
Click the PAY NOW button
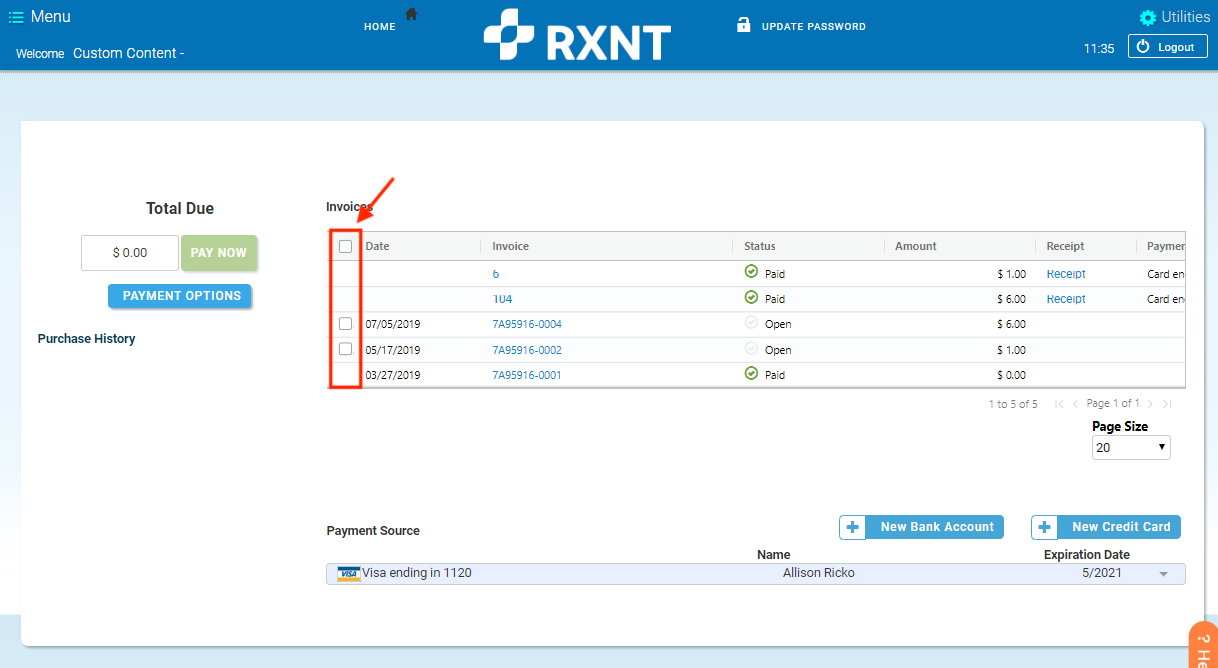tap(219, 253)
